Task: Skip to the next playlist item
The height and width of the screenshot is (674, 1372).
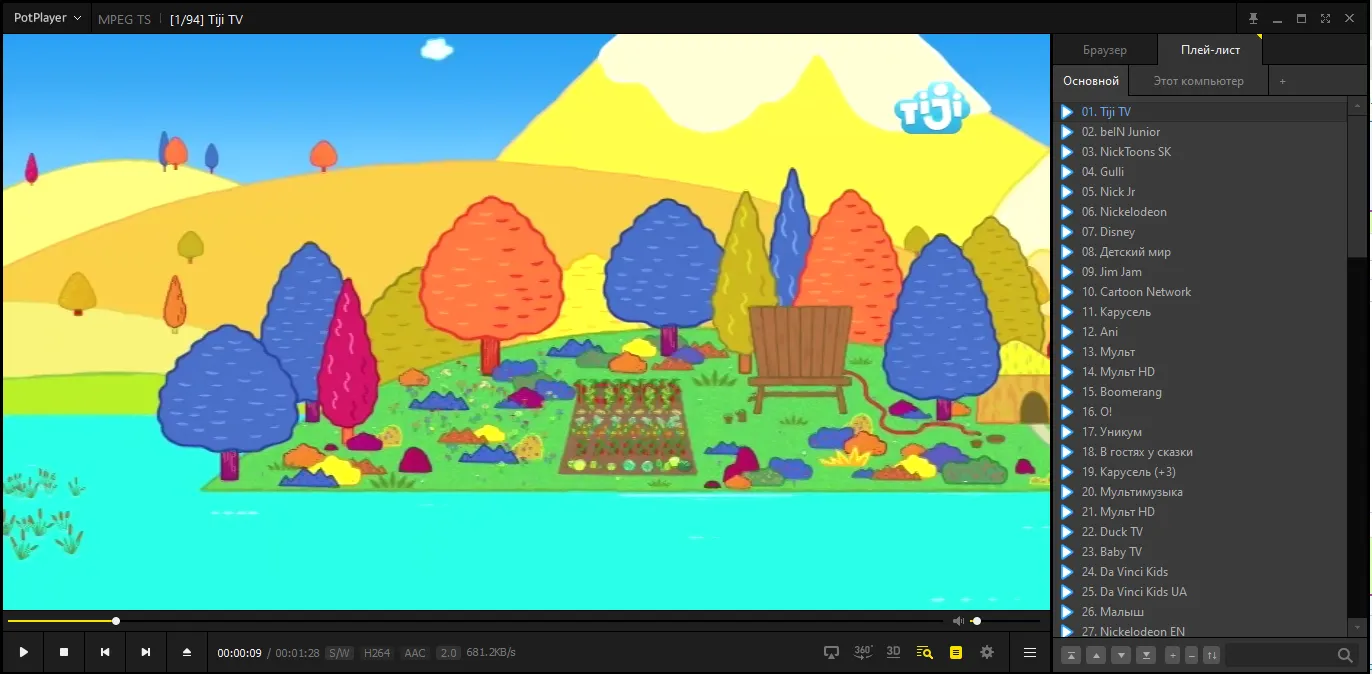Action: click(146, 652)
